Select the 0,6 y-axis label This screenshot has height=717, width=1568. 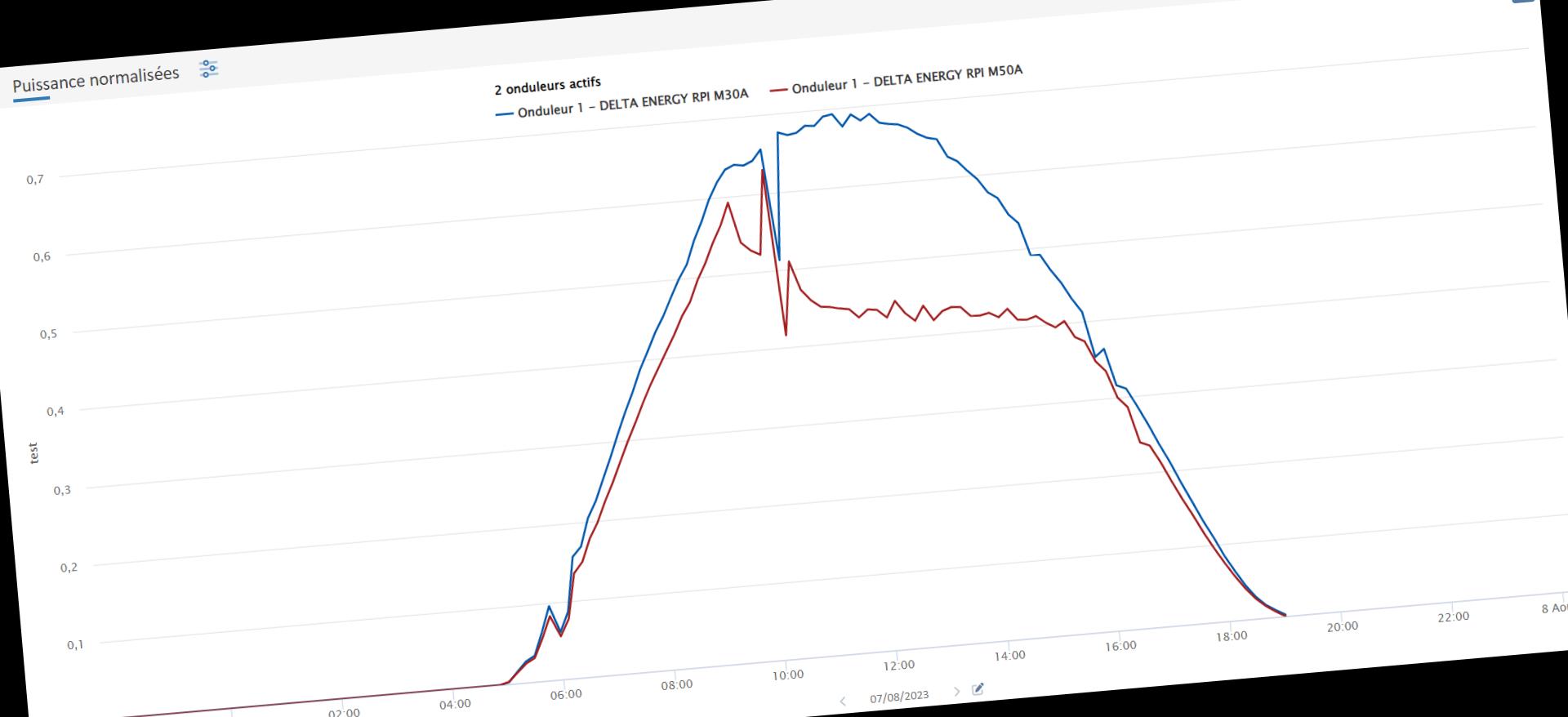(42, 257)
